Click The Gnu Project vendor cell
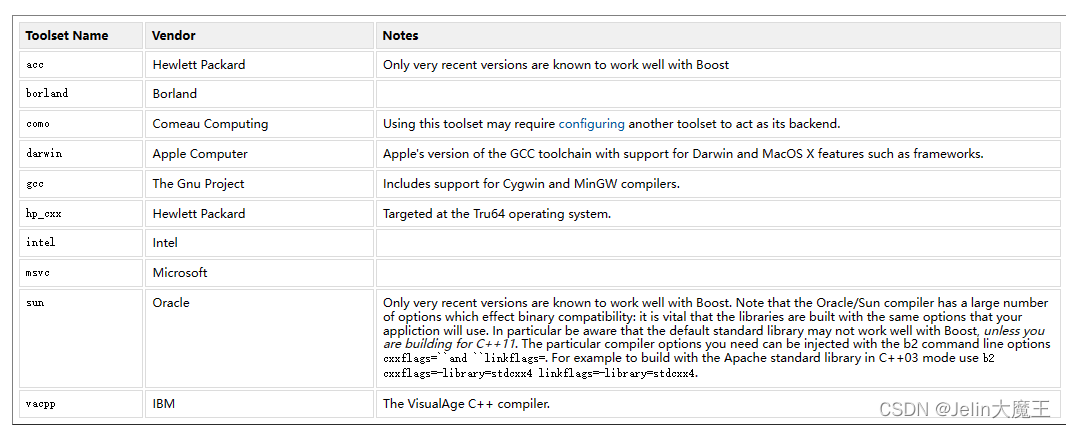This screenshot has height=428, width=1066. click(x=259, y=183)
